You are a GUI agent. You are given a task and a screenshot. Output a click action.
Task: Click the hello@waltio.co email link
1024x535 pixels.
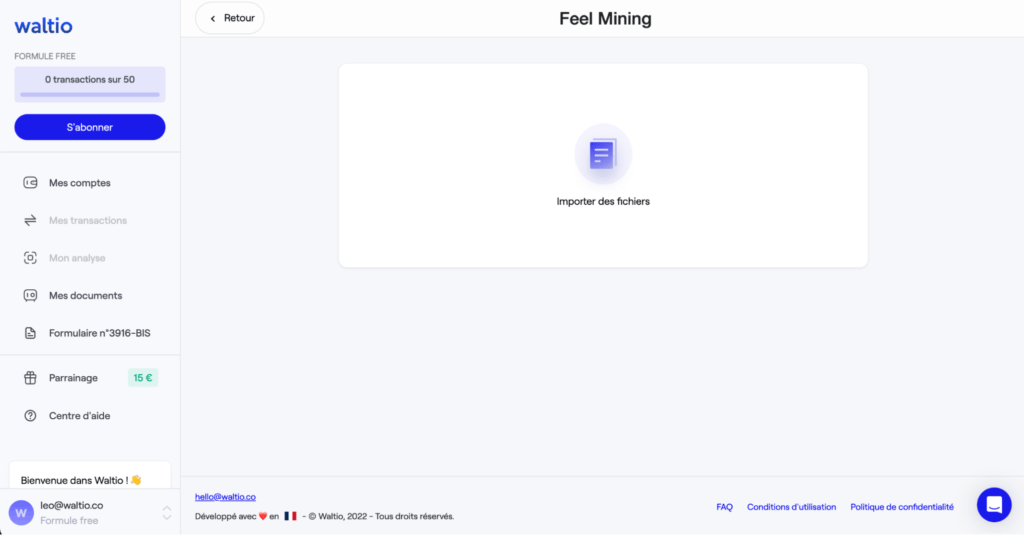coord(225,497)
